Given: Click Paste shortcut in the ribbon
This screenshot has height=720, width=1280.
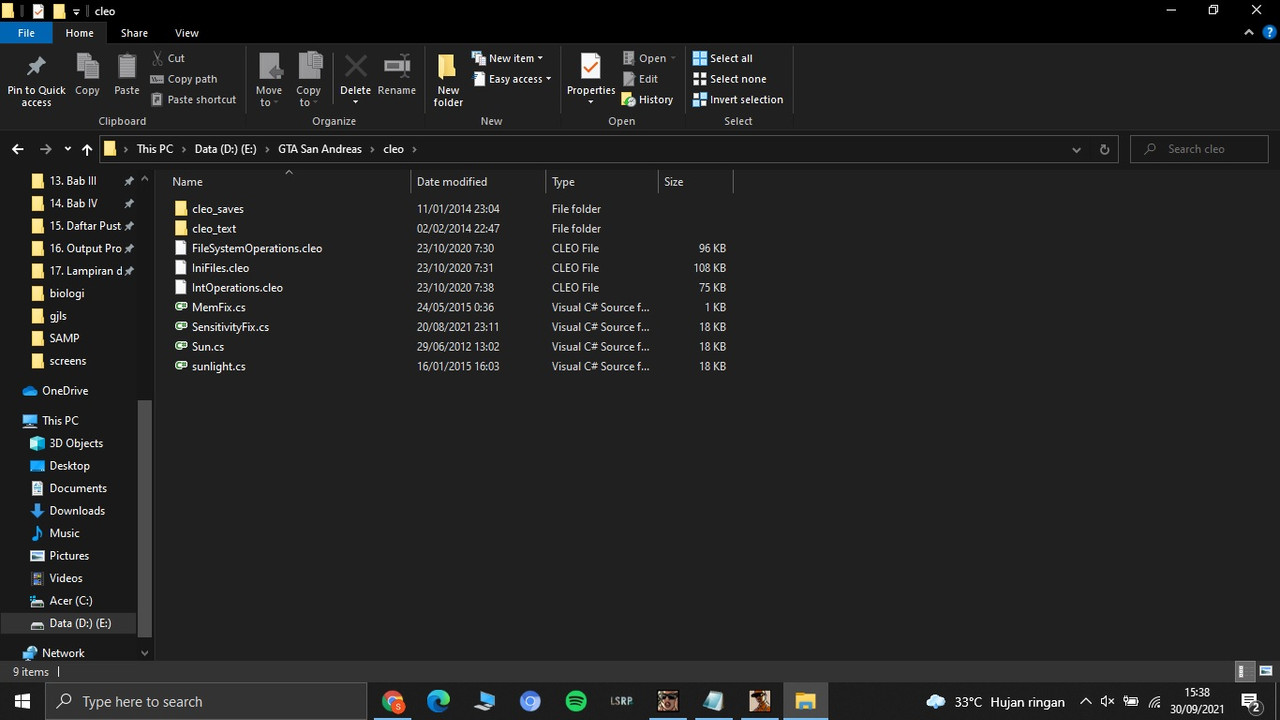Looking at the screenshot, I should tap(194, 100).
